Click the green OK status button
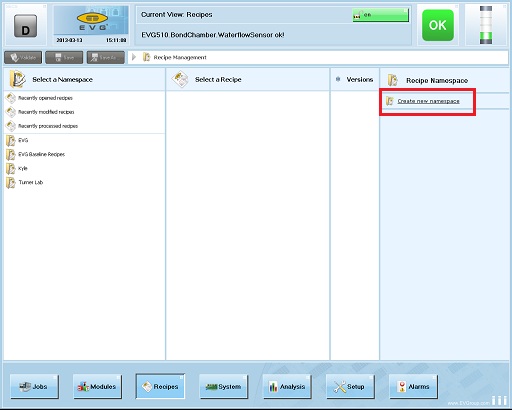512x410 pixels. click(x=438, y=25)
